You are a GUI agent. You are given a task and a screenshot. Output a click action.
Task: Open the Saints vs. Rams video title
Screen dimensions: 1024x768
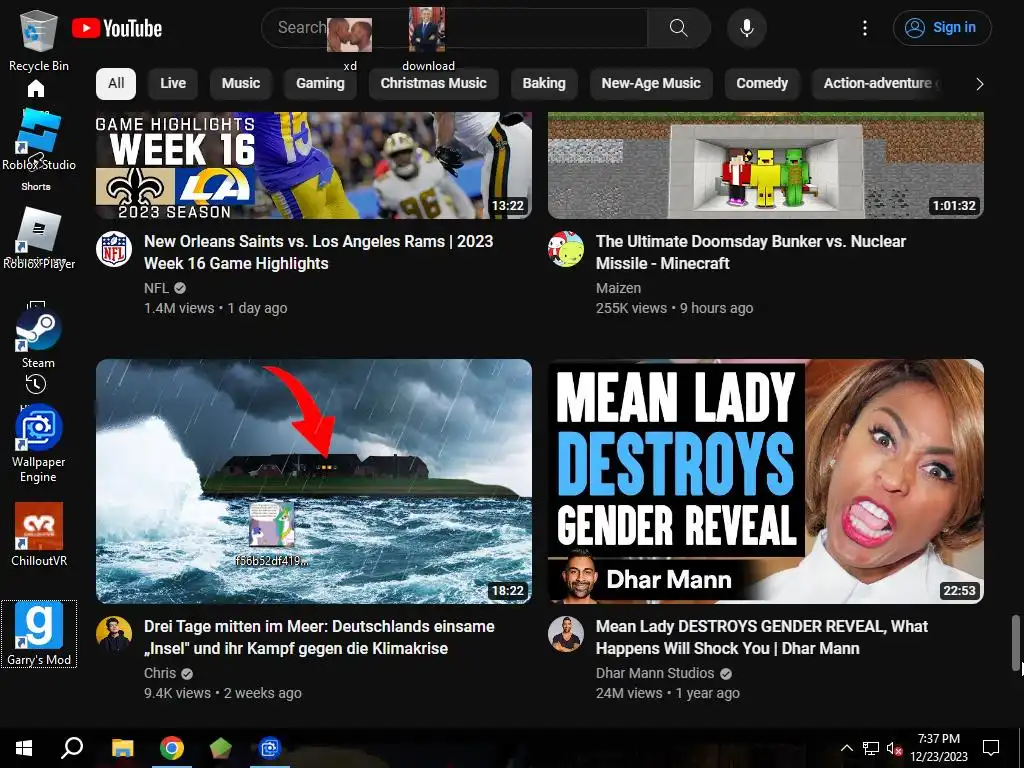(x=319, y=252)
